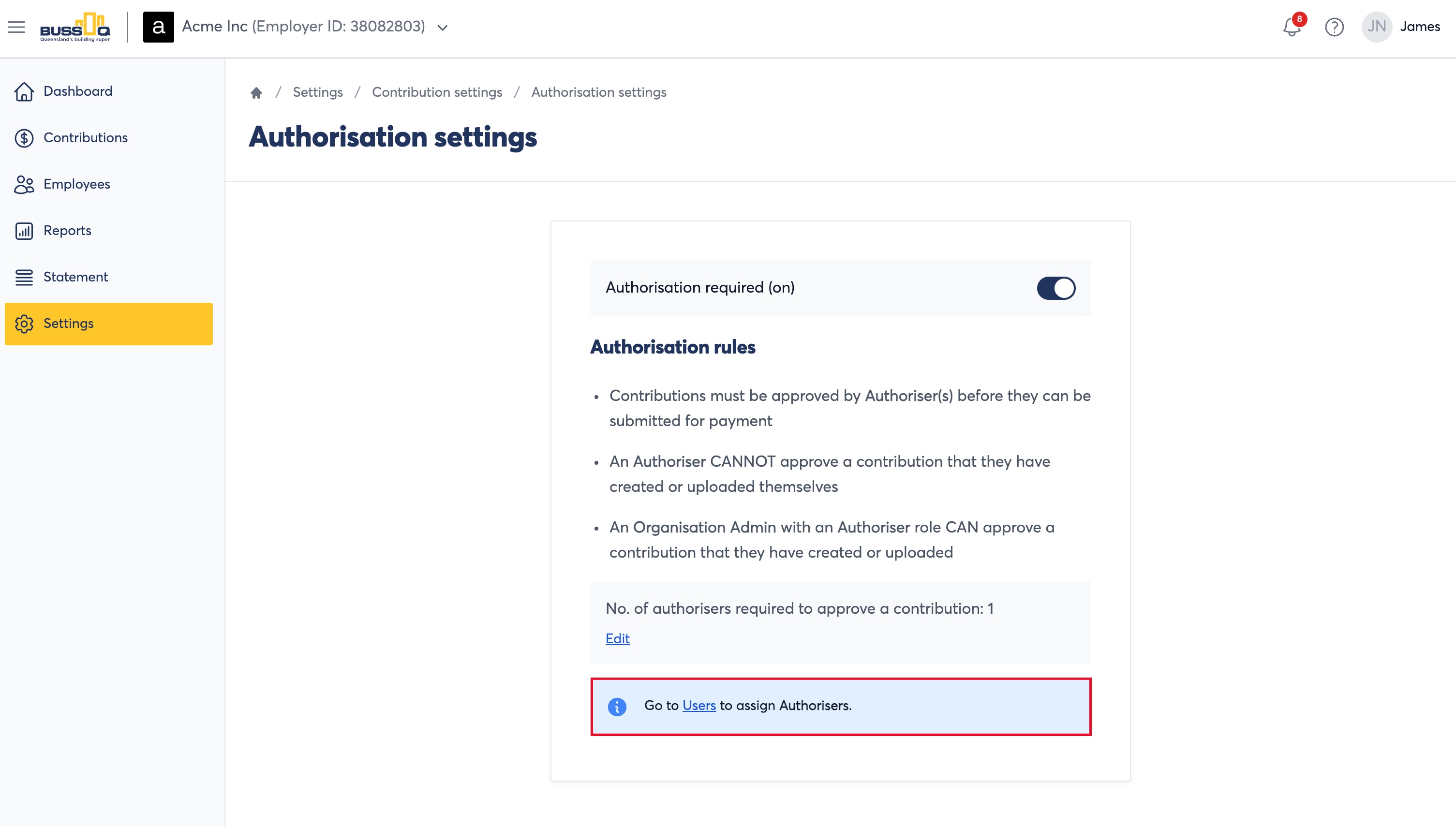The image size is (1456, 827).
Task: Open the notifications bell
Action: click(1292, 27)
